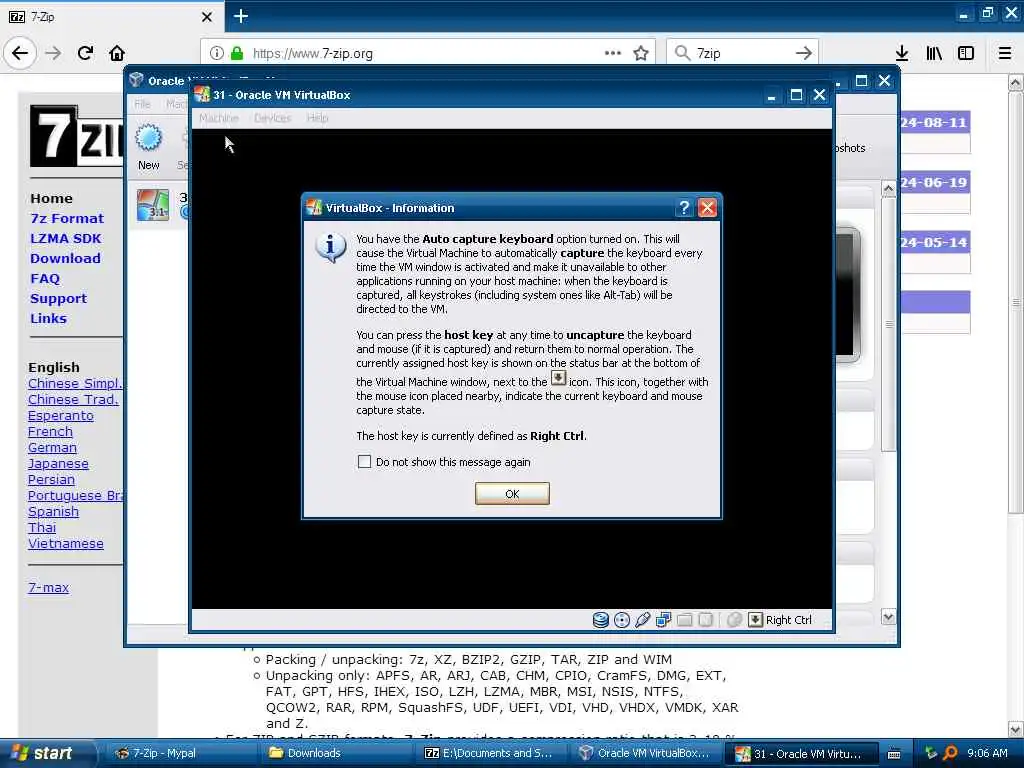
Task: Click the shared folders icon in the VM status bar
Action: tap(684, 620)
